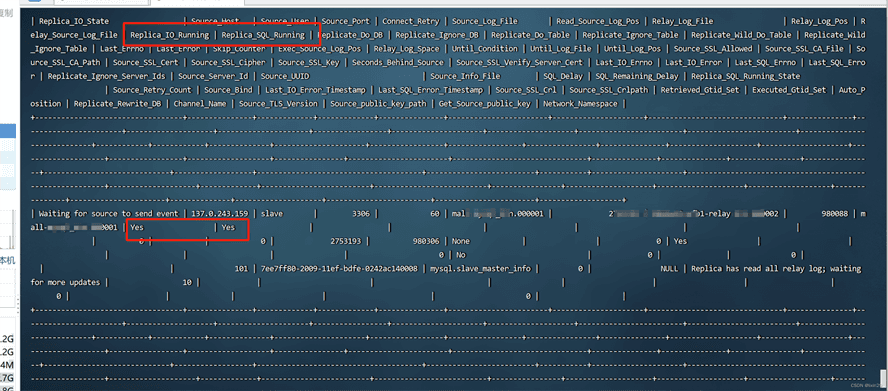Select the value 2753193
888x391 pixels.
tap(345, 241)
